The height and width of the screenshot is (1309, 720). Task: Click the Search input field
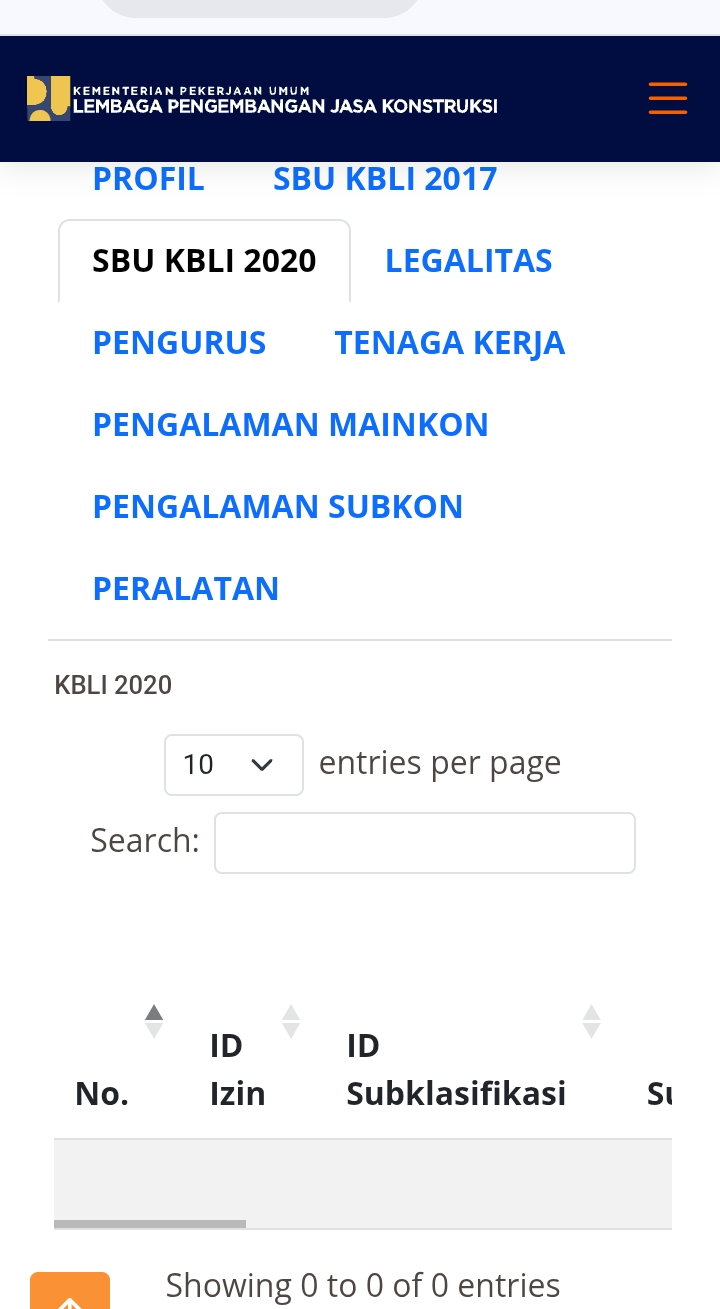pyautogui.click(x=425, y=843)
